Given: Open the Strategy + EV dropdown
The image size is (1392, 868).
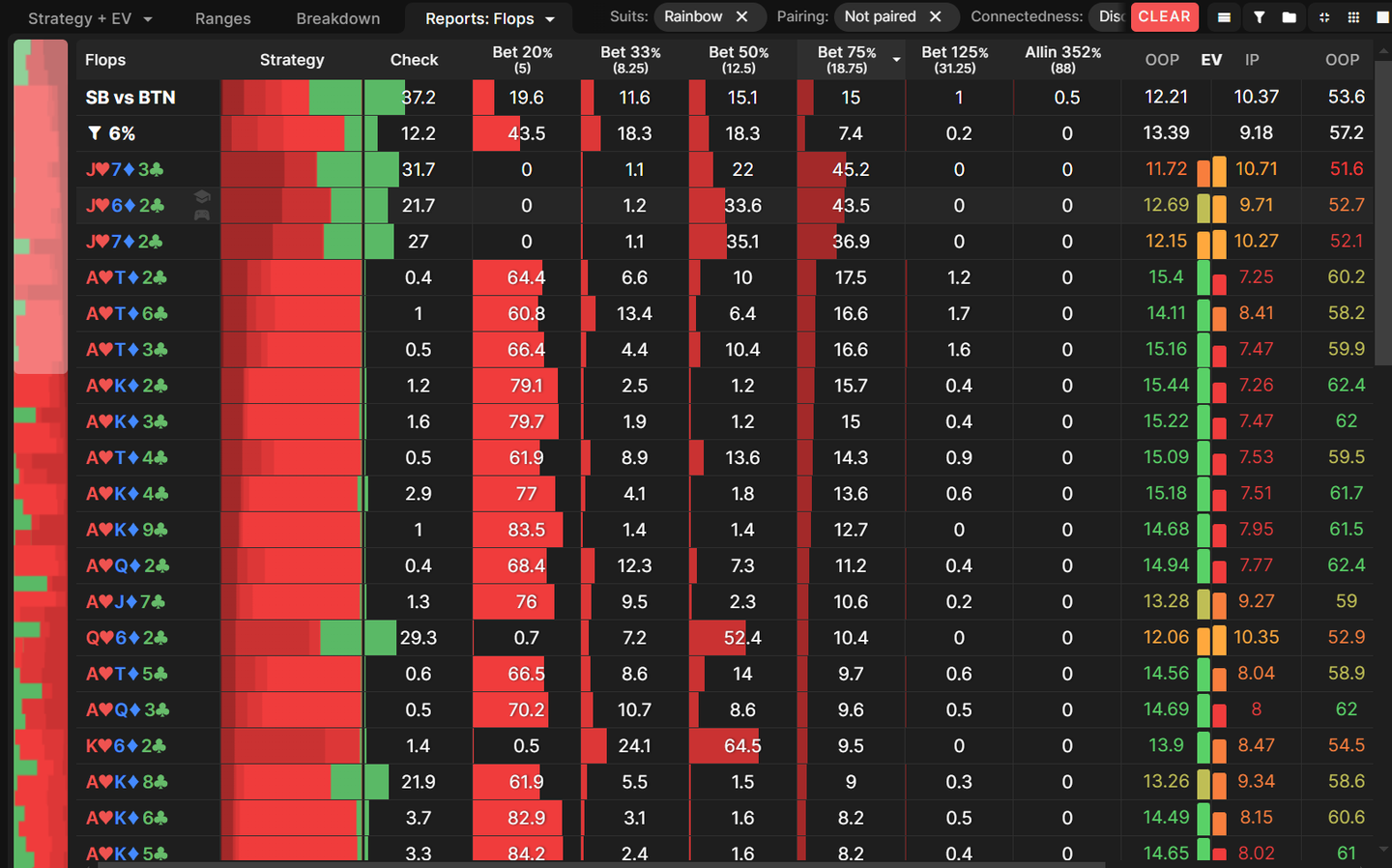Looking at the screenshot, I should pyautogui.click(x=90, y=18).
